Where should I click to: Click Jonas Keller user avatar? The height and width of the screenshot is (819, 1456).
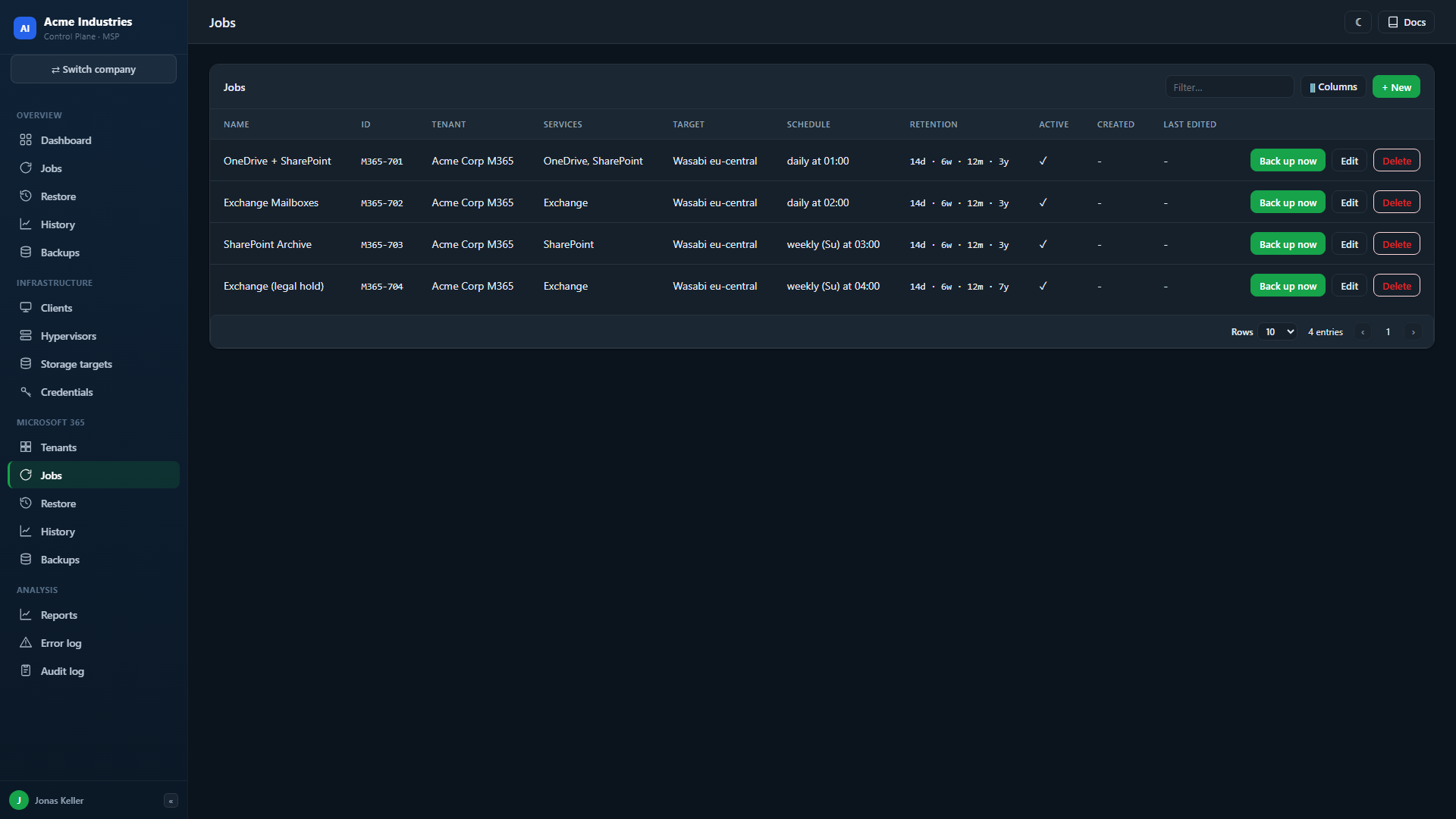(x=19, y=801)
